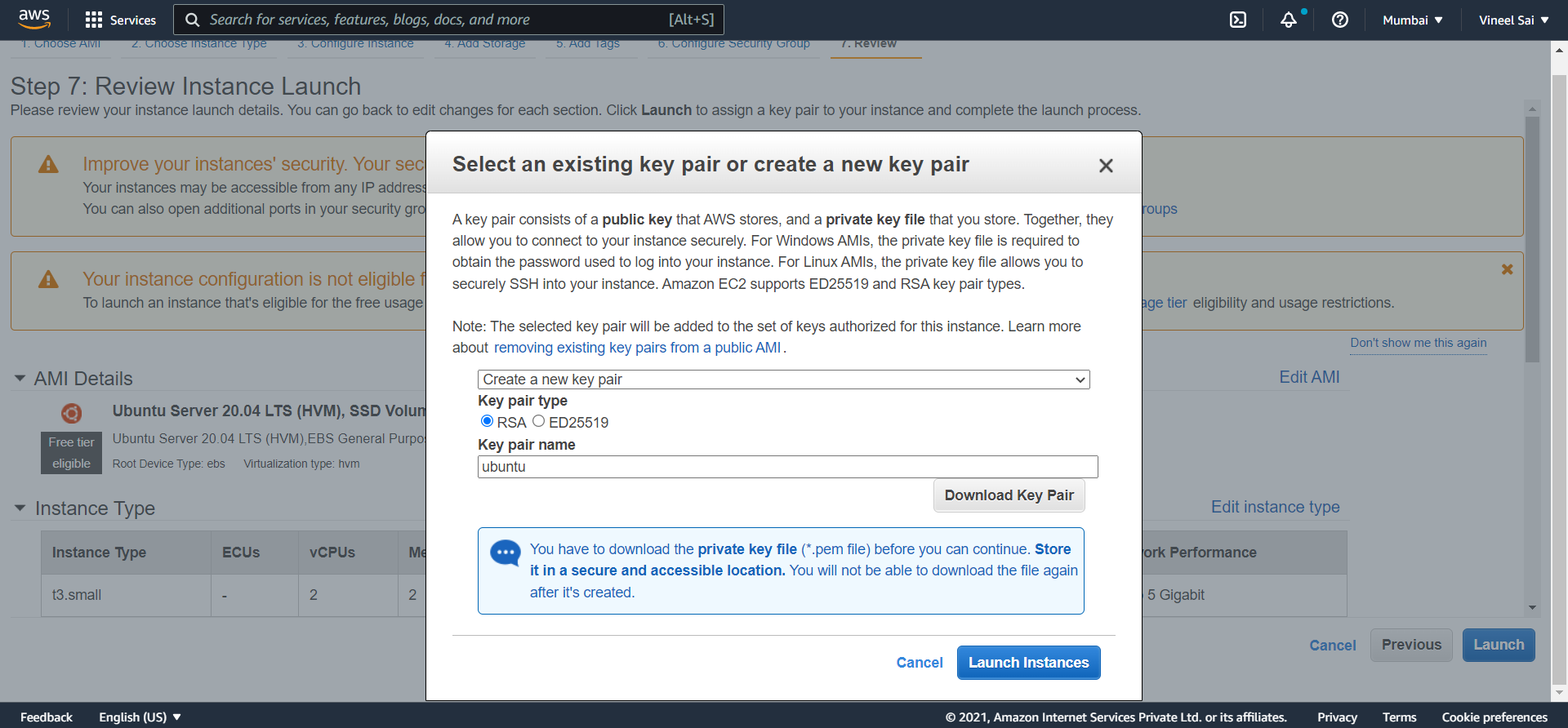Click the Launch Instances button
Viewport: 1568px width, 728px height.
click(1028, 662)
